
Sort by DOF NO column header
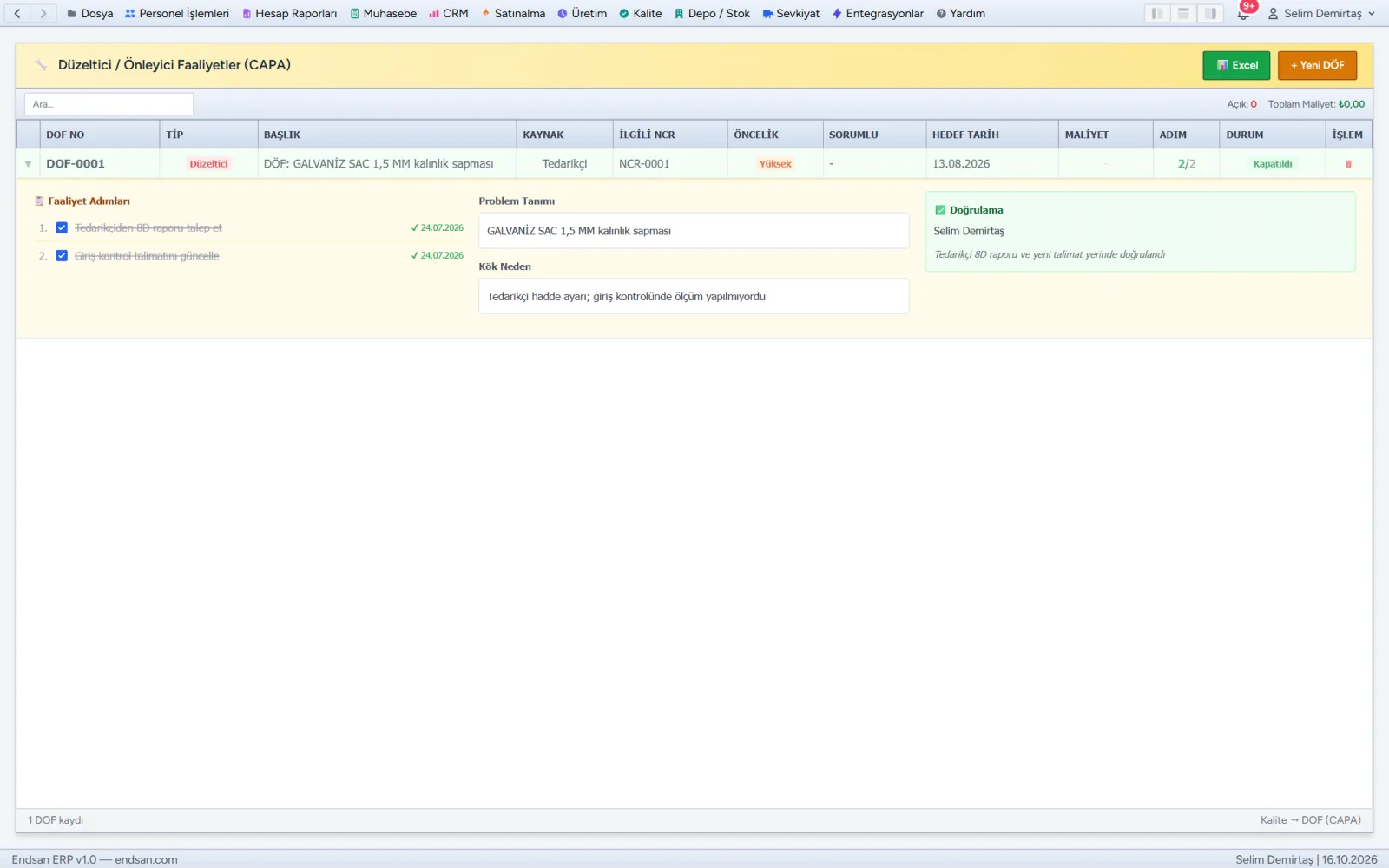pos(100,135)
